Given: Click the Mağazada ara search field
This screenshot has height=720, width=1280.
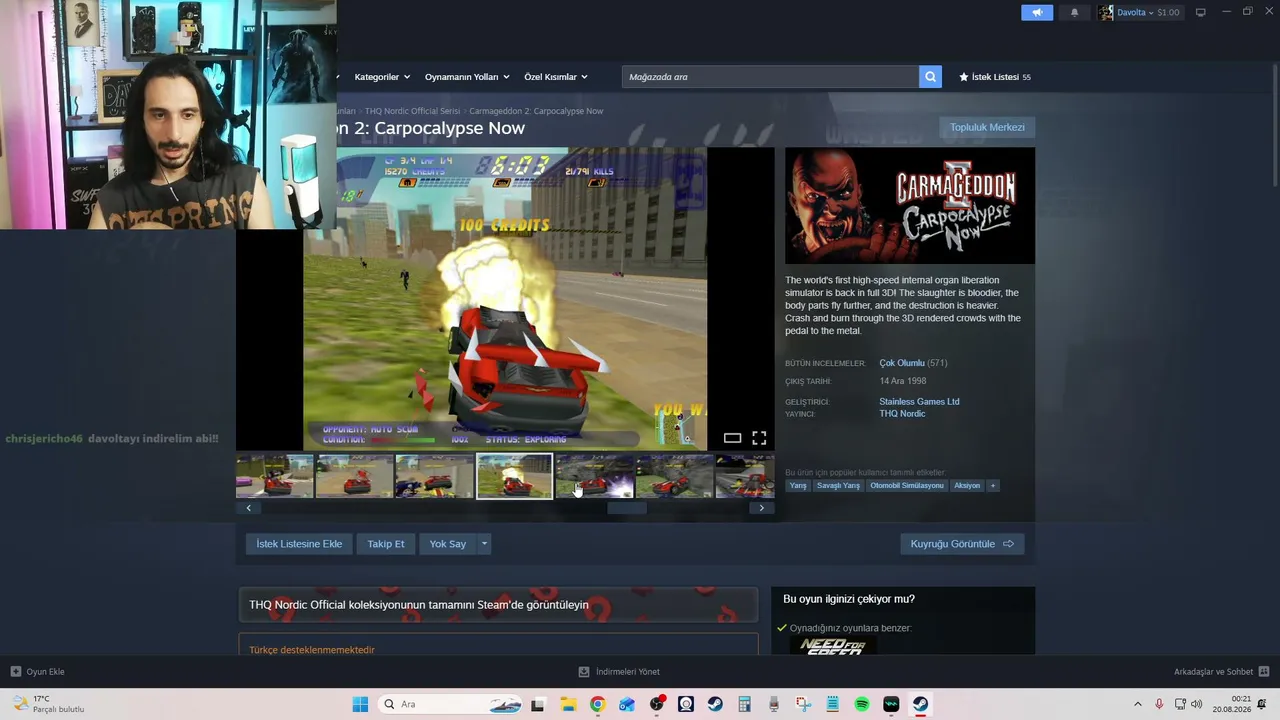Looking at the screenshot, I should pos(770,77).
